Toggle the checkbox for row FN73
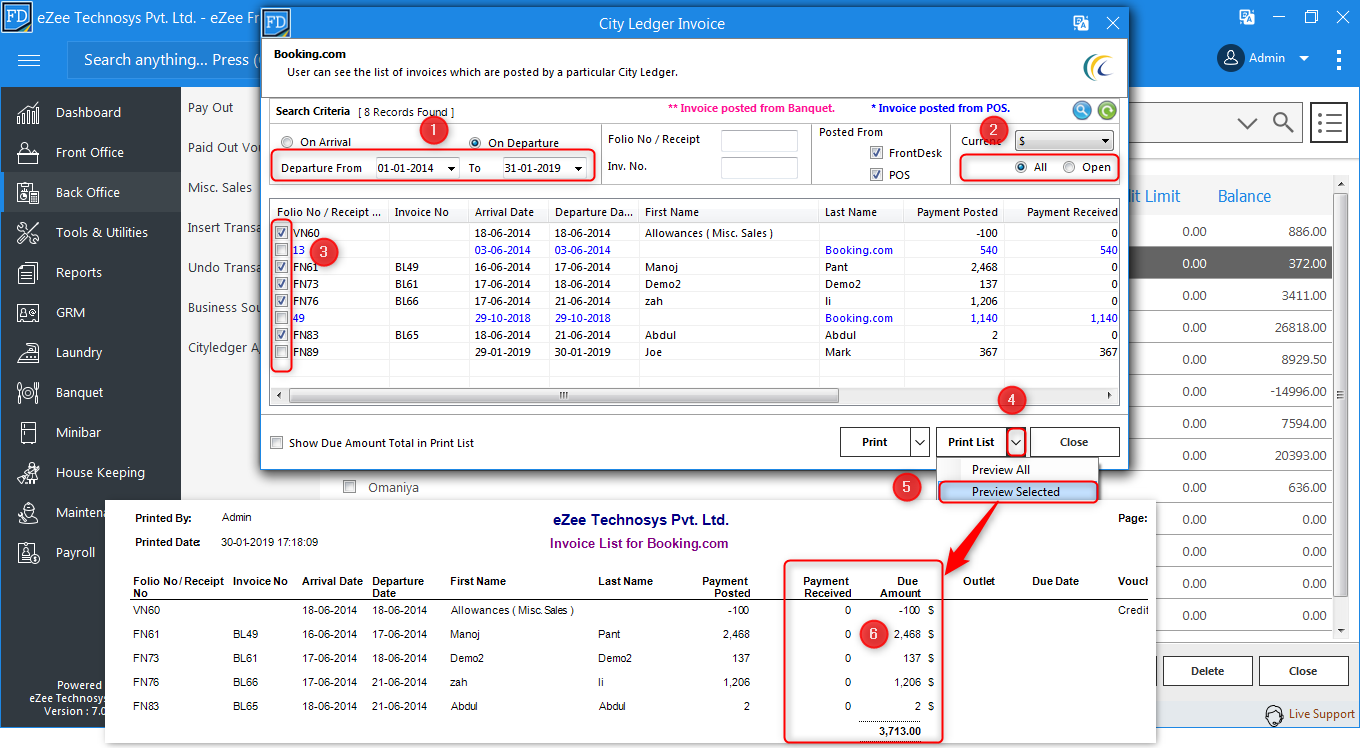The width and height of the screenshot is (1360, 748). (x=282, y=284)
